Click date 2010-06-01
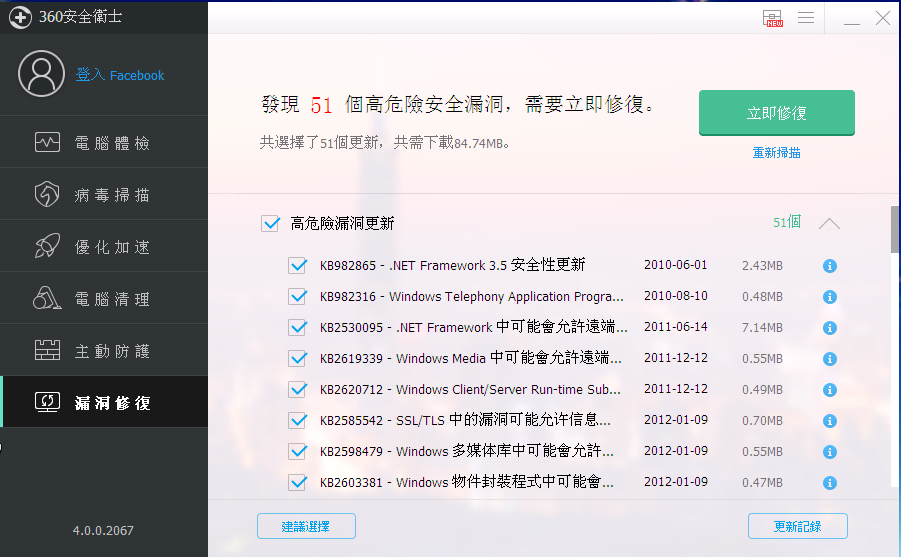Image resolution: width=901 pixels, height=557 pixels. point(675,265)
